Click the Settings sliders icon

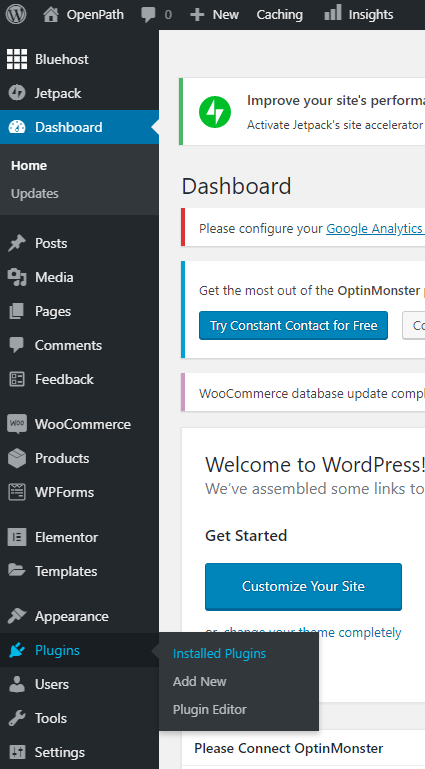pyautogui.click(x=17, y=752)
